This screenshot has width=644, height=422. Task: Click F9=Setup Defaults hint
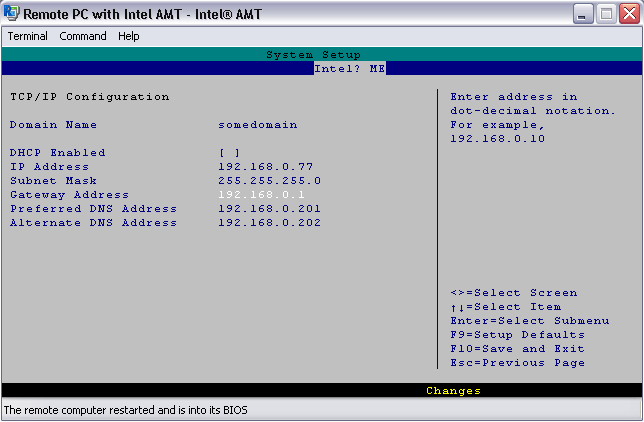[x=517, y=335]
